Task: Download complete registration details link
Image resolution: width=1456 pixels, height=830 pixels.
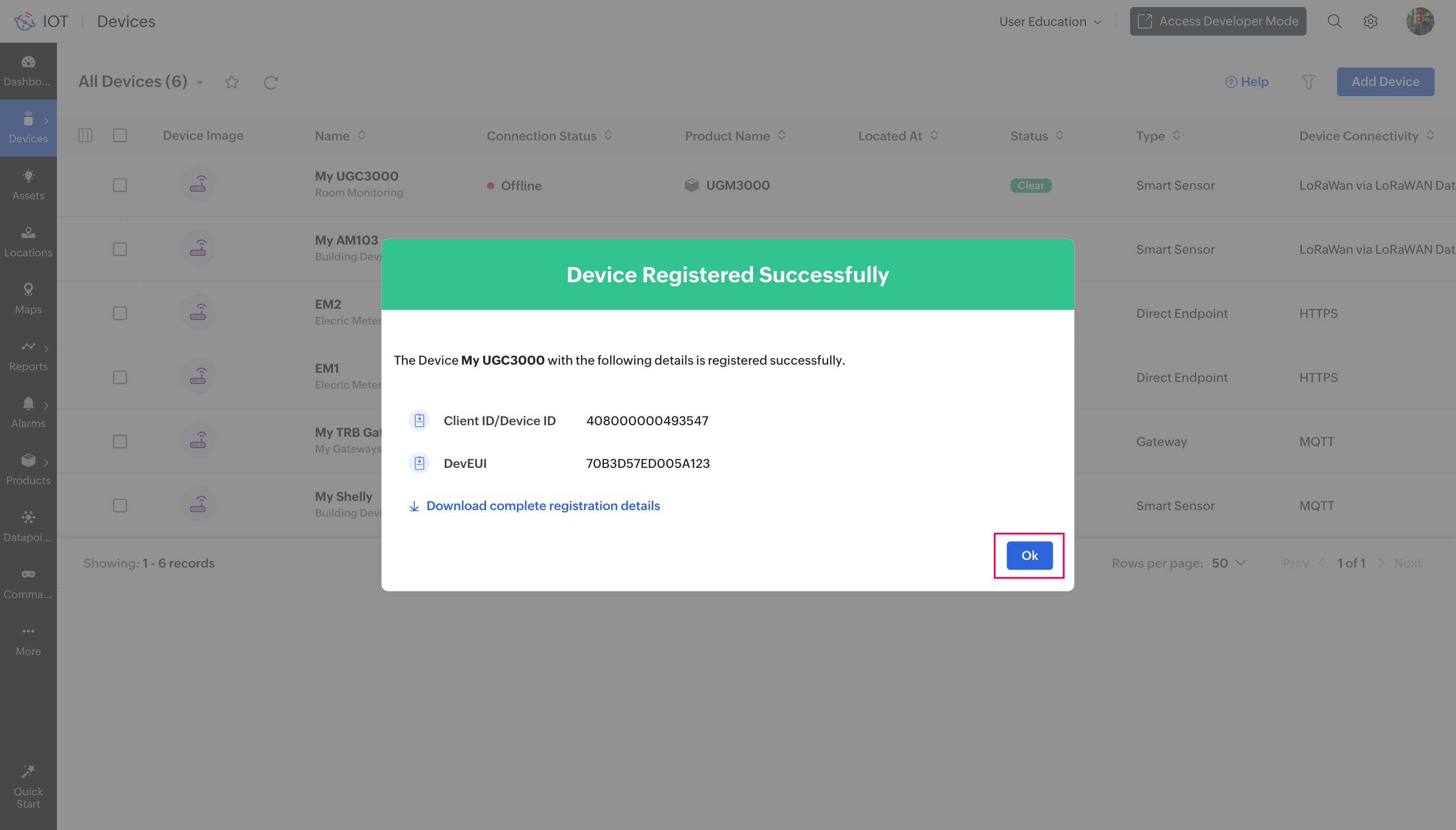Action: point(542,506)
